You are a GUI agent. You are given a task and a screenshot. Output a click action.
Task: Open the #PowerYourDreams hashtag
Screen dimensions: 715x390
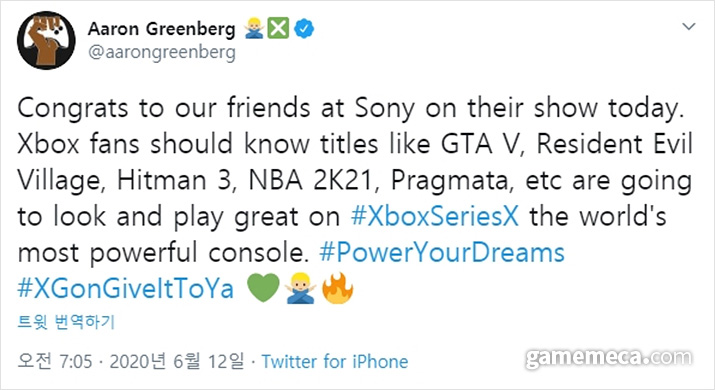442,252
